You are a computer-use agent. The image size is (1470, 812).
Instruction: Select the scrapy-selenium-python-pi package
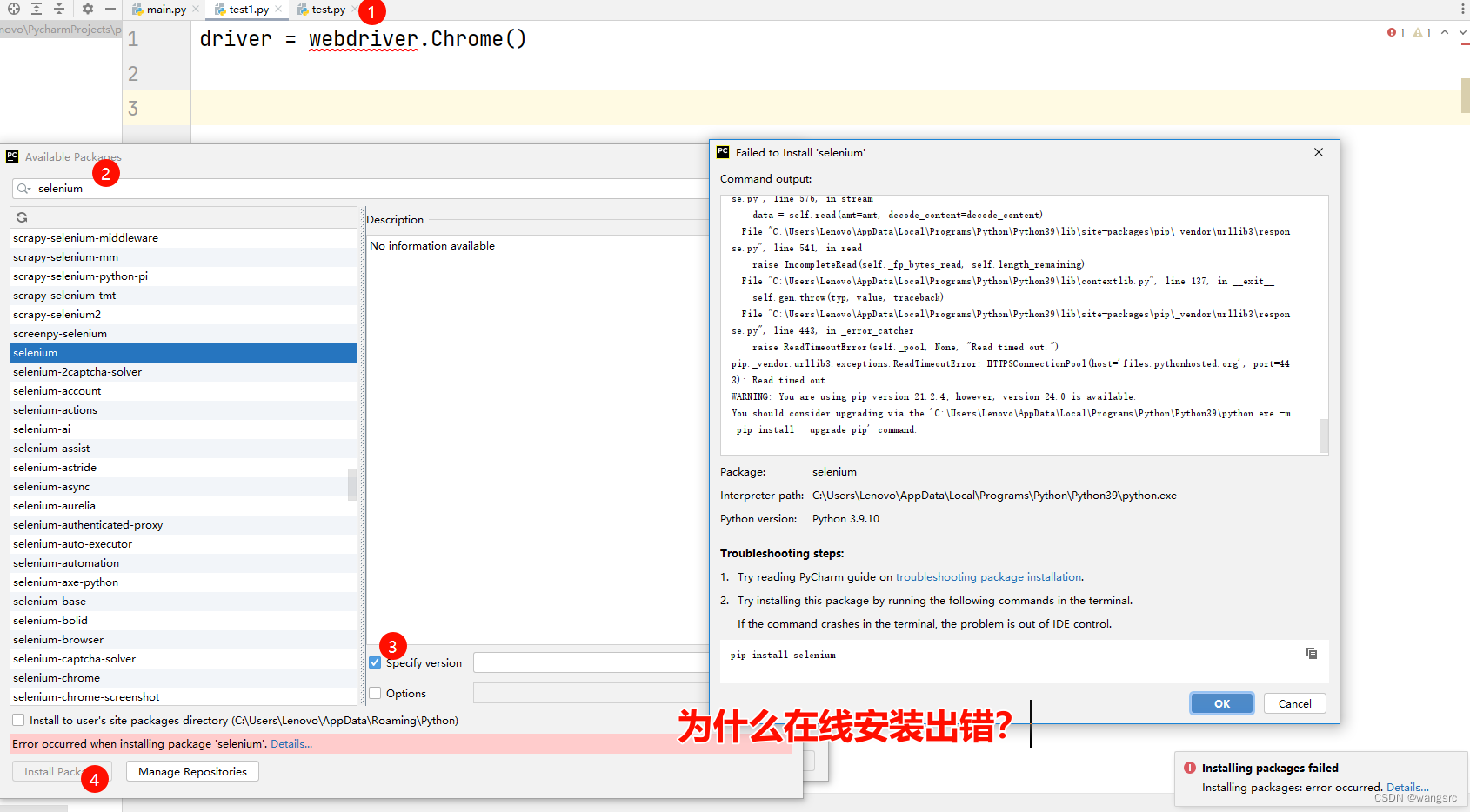tap(184, 276)
